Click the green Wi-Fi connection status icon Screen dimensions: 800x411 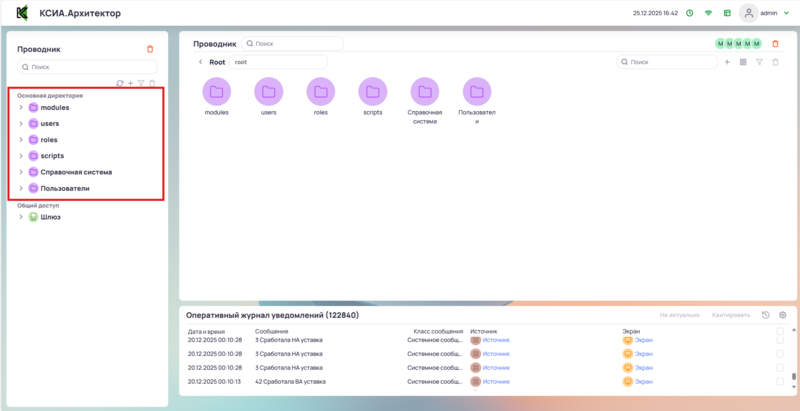(708, 14)
